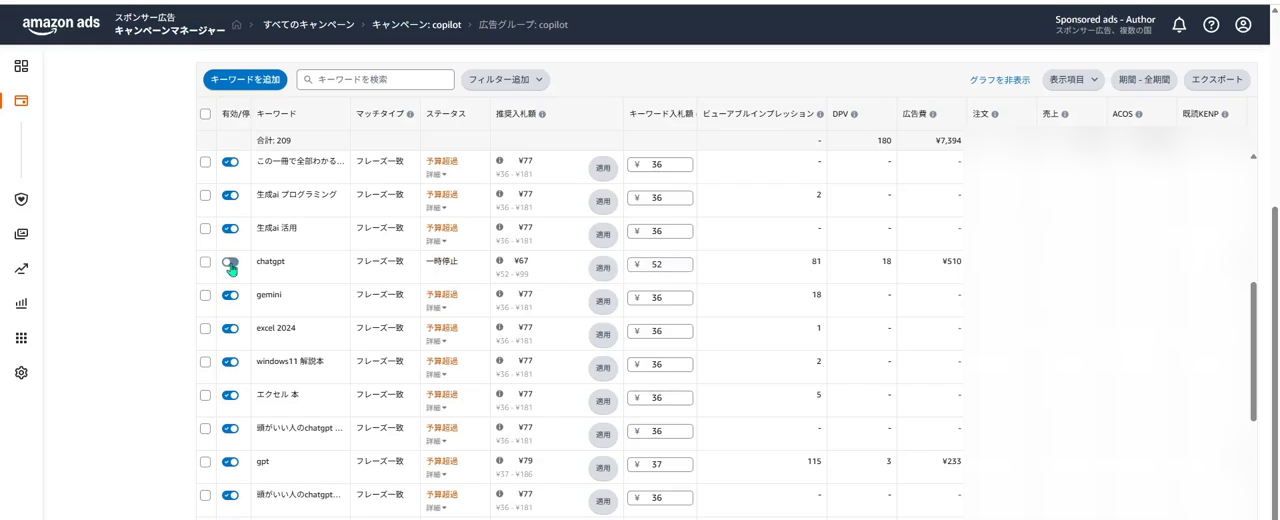Expand 詳細 under status in windows11 解説本 row
1280x520 pixels.
pyautogui.click(x=436, y=375)
